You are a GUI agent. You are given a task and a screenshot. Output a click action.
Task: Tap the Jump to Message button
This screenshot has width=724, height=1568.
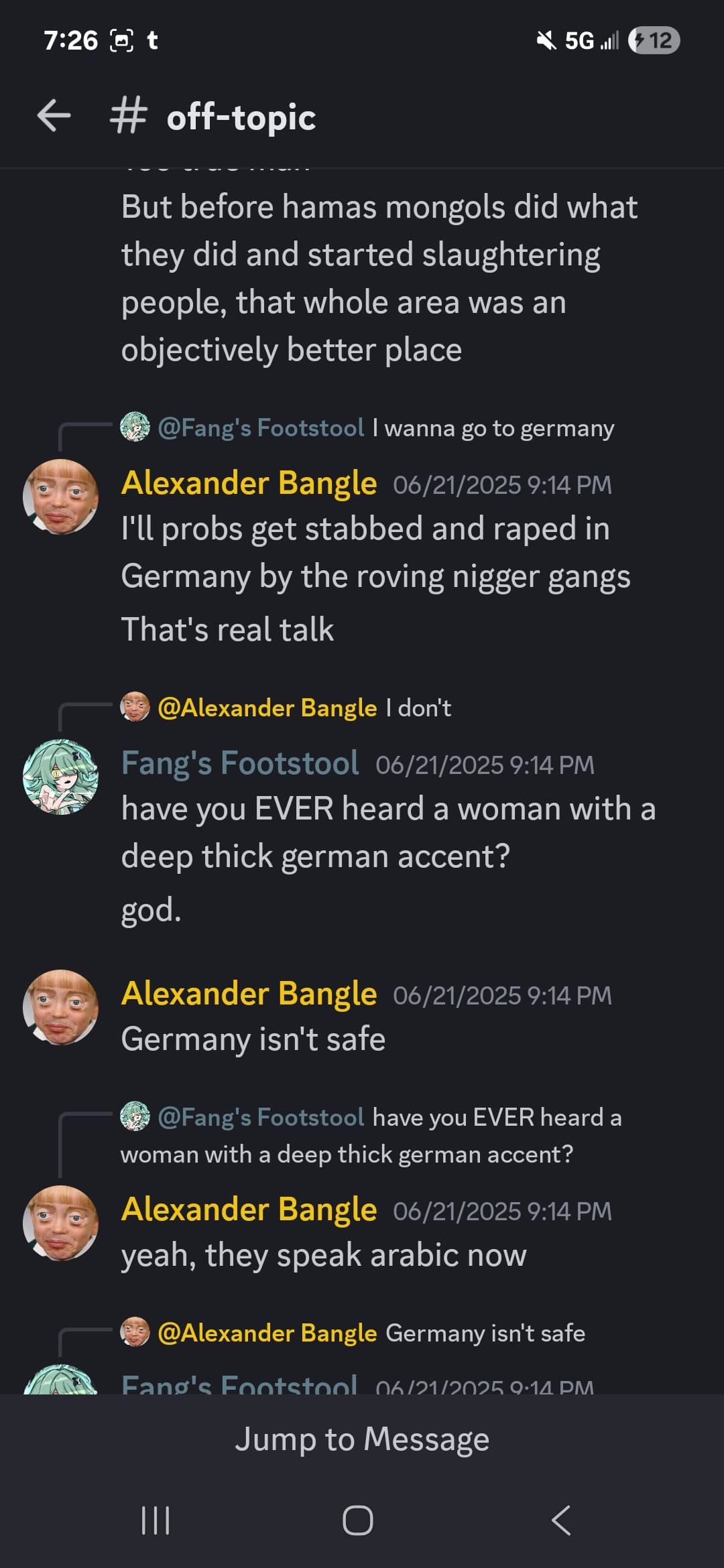[362, 1439]
